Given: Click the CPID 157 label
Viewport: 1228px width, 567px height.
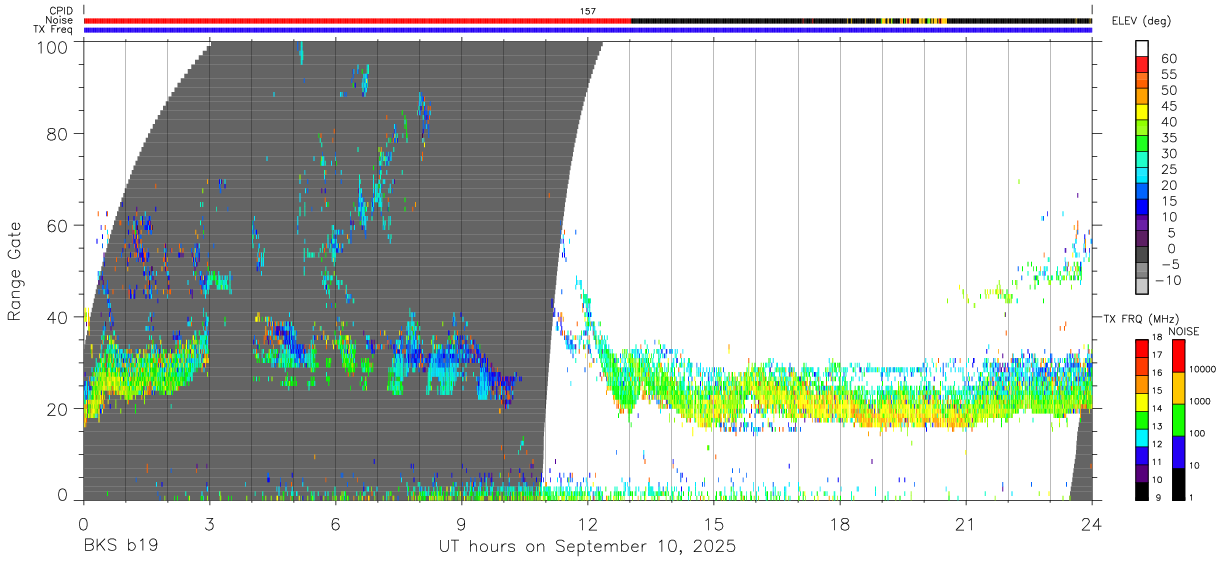Looking at the screenshot, I should 588,11.
